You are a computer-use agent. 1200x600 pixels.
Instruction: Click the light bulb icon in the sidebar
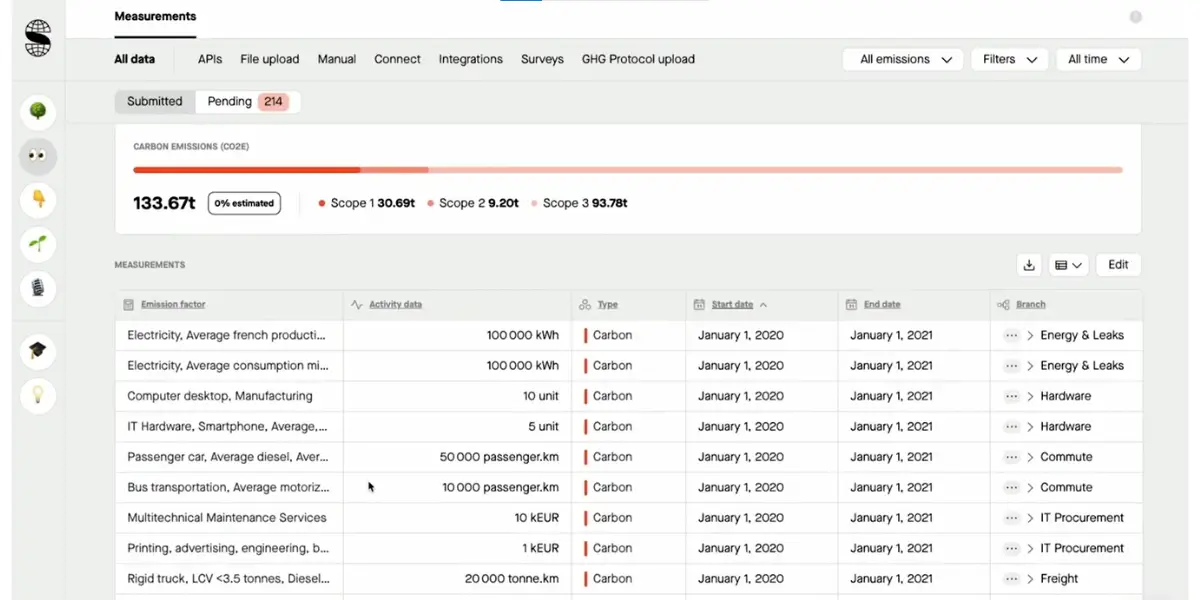pyautogui.click(x=37, y=395)
